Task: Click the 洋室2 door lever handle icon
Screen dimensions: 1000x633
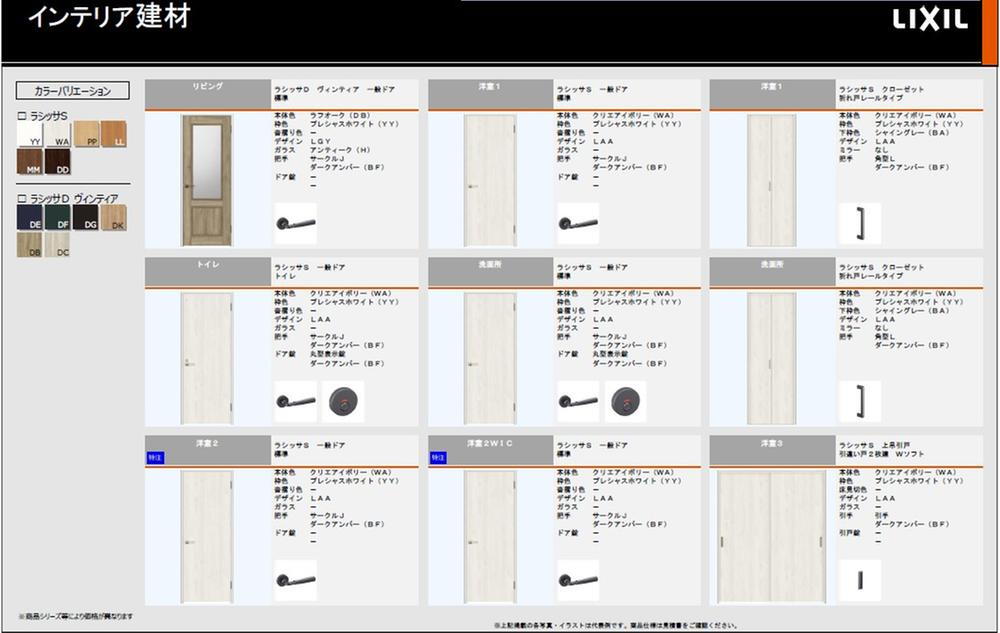Action: pos(295,580)
